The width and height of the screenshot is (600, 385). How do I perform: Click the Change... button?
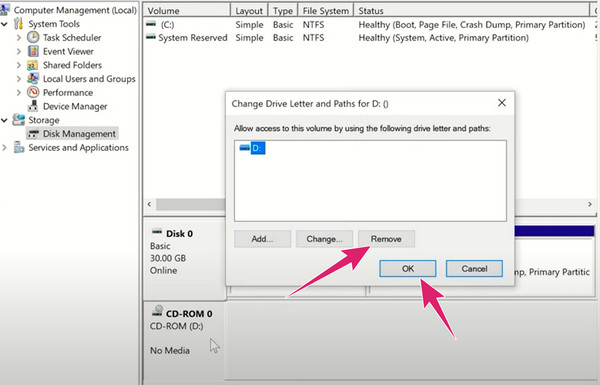[x=324, y=239]
